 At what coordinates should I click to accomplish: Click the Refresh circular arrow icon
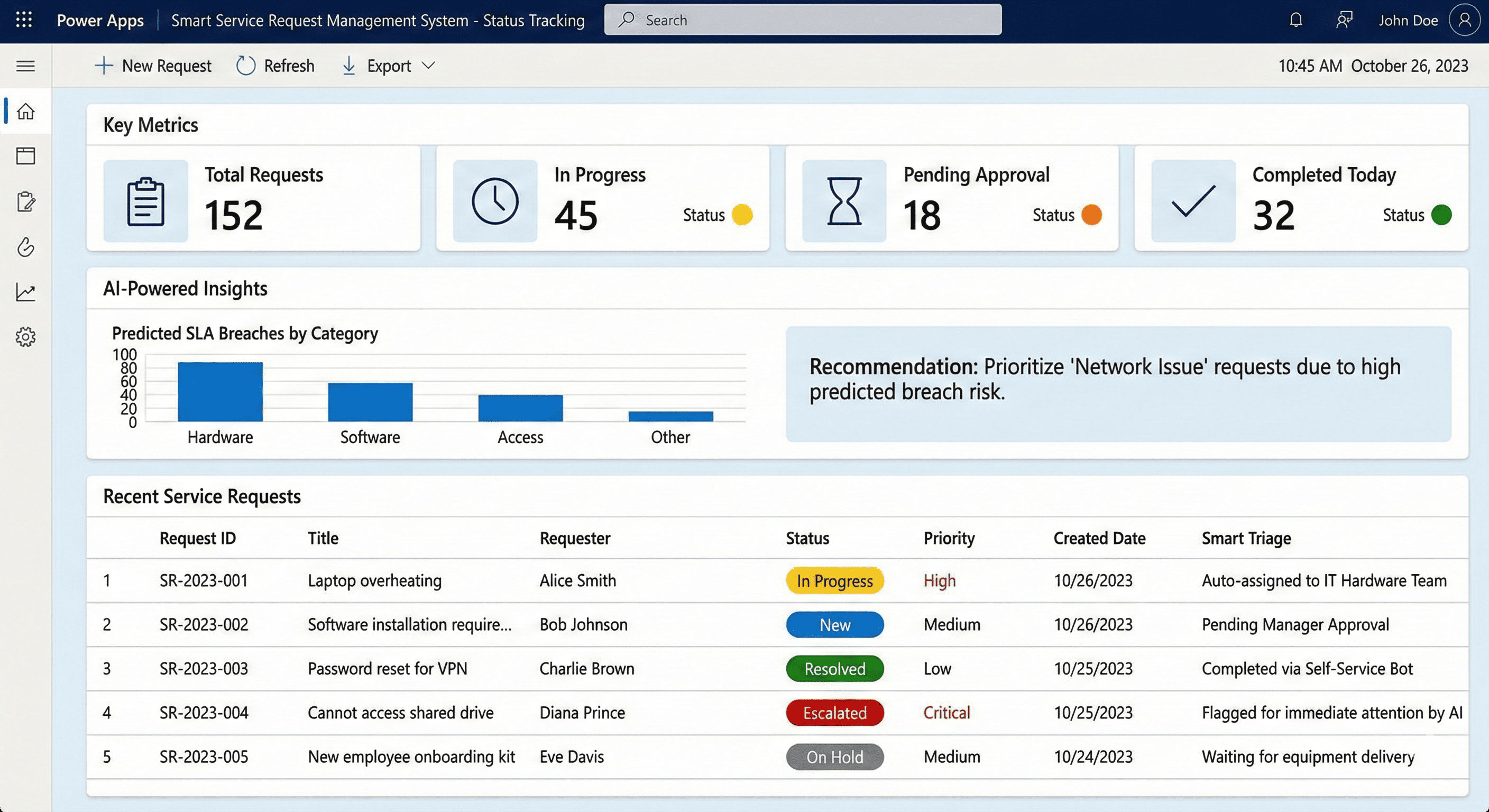point(246,66)
